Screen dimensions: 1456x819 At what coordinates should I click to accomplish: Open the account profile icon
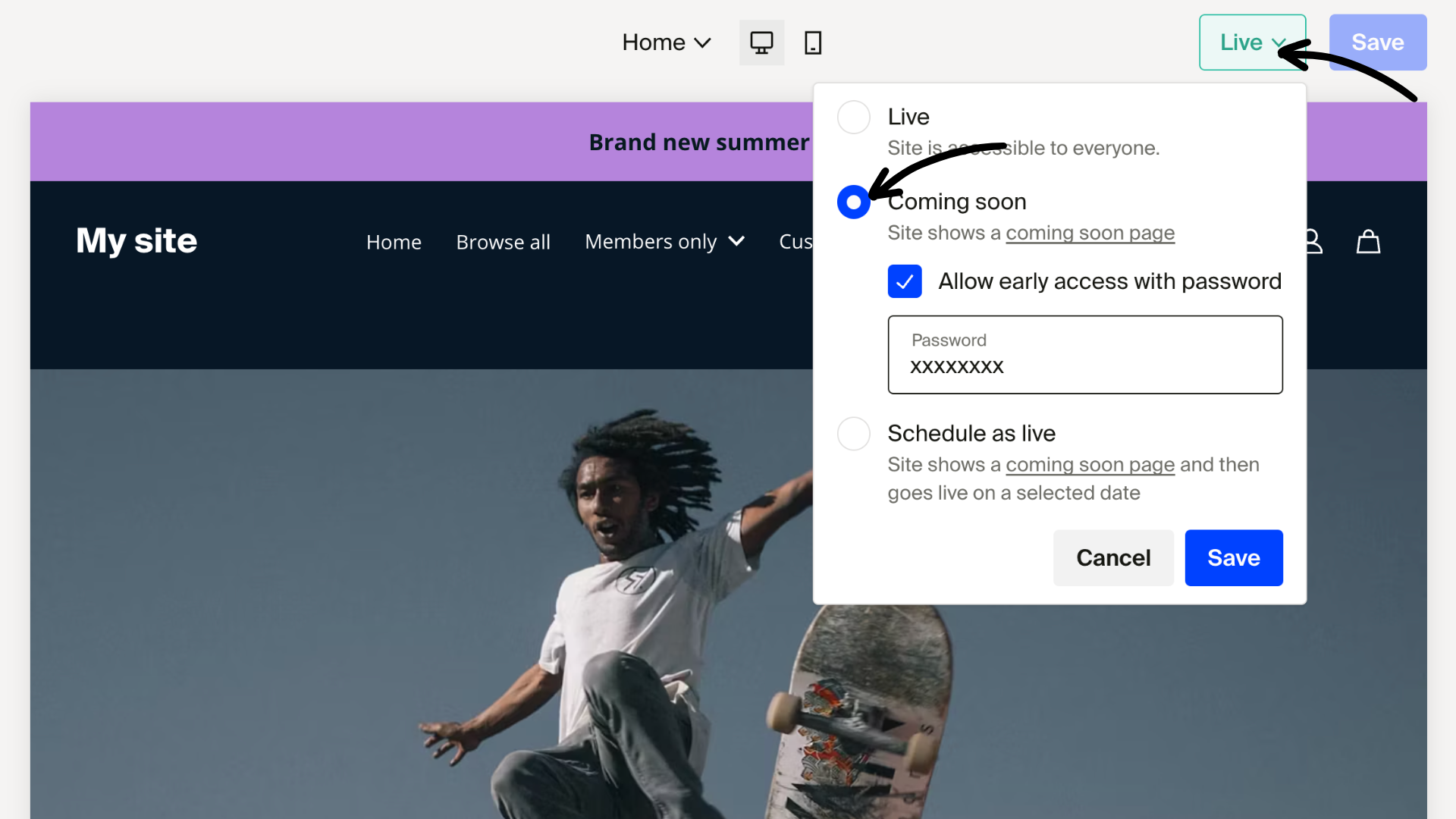tap(1313, 241)
